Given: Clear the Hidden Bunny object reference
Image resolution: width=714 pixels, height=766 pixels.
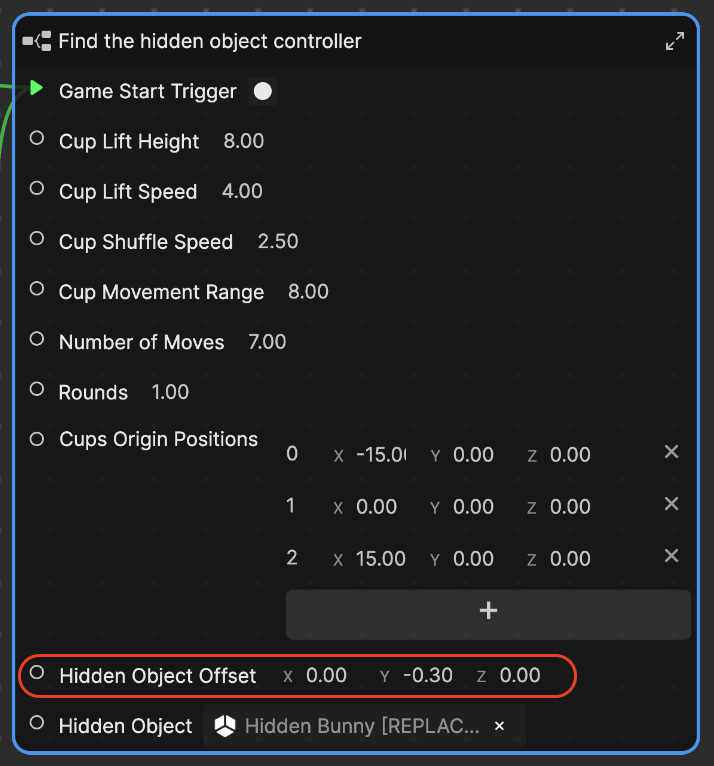Looking at the screenshot, I should pyautogui.click(x=500, y=726).
